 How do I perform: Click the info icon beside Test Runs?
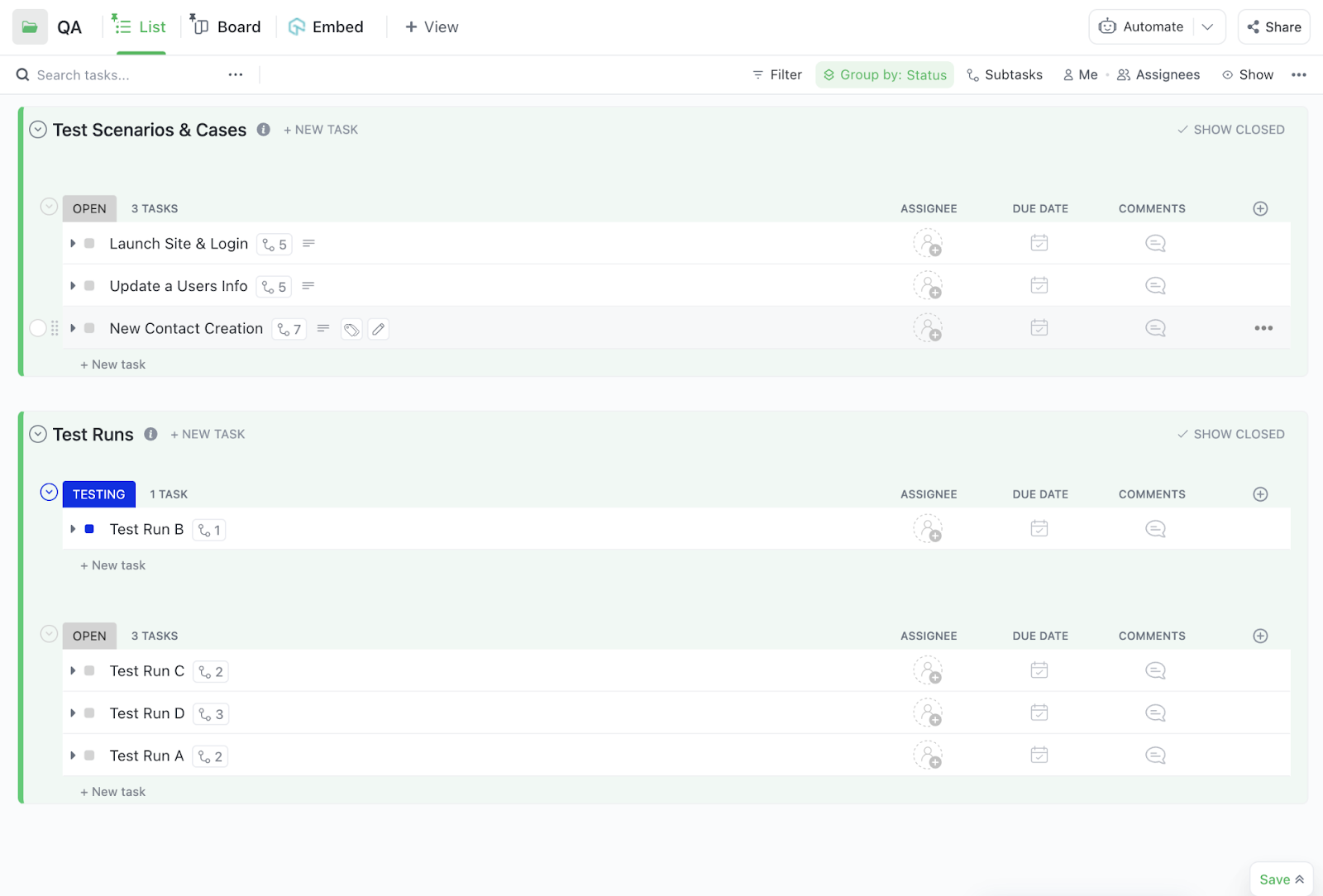point(150,434)
